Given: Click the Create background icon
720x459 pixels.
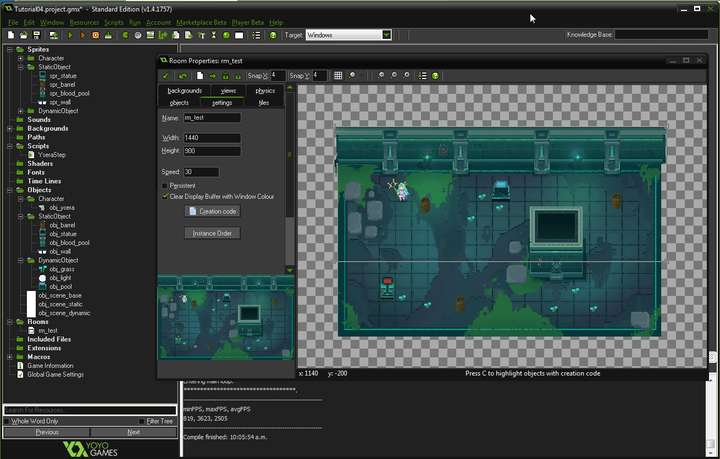Looking at the screenshot, I should click(150, 35).
